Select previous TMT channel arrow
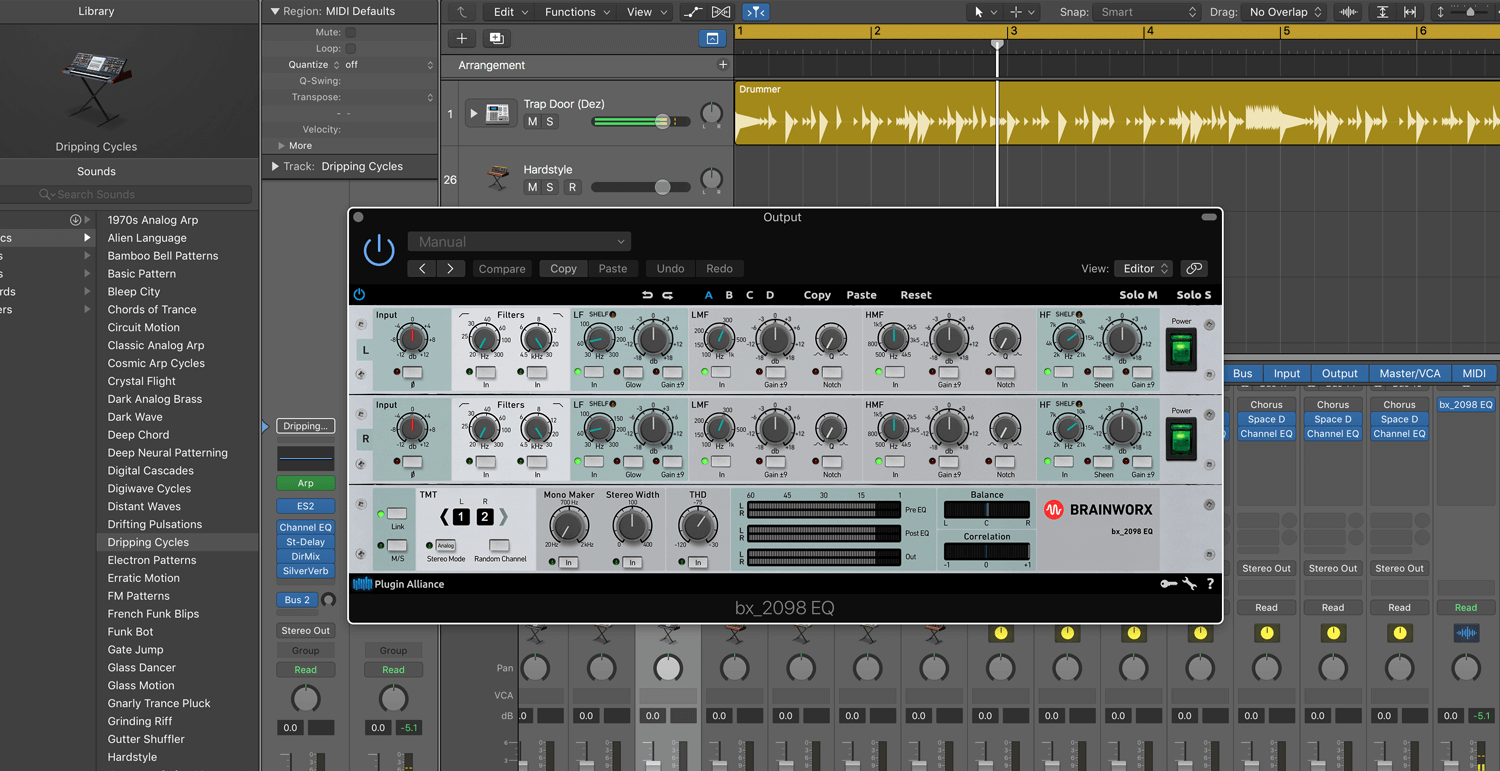1500x771 pixels. click(x=445, y=517)
